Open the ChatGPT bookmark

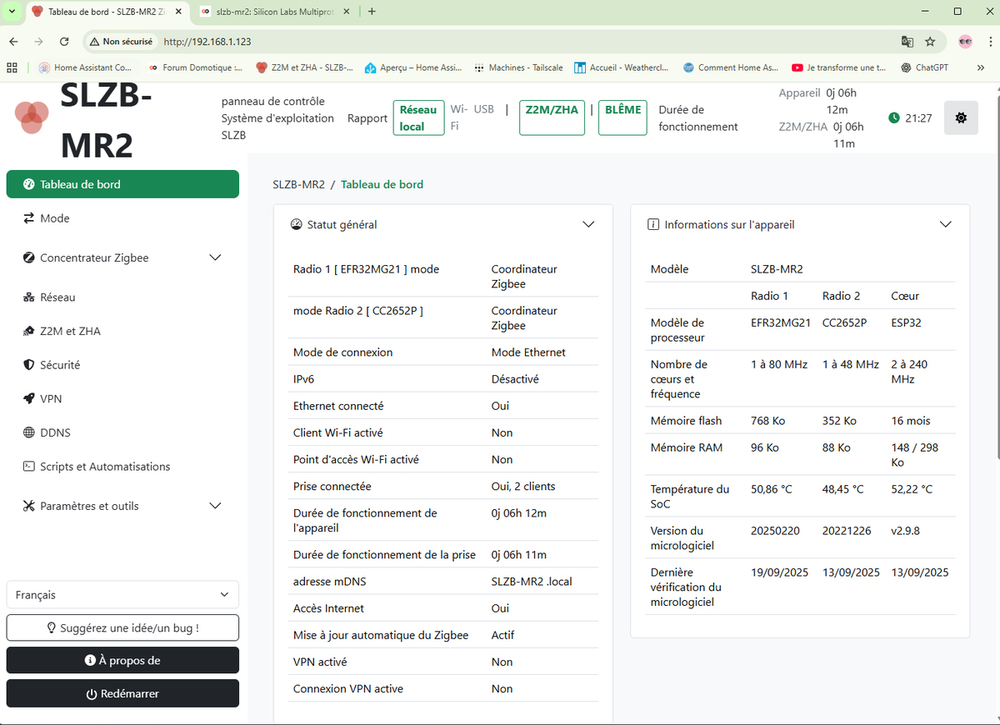point(925,68)
